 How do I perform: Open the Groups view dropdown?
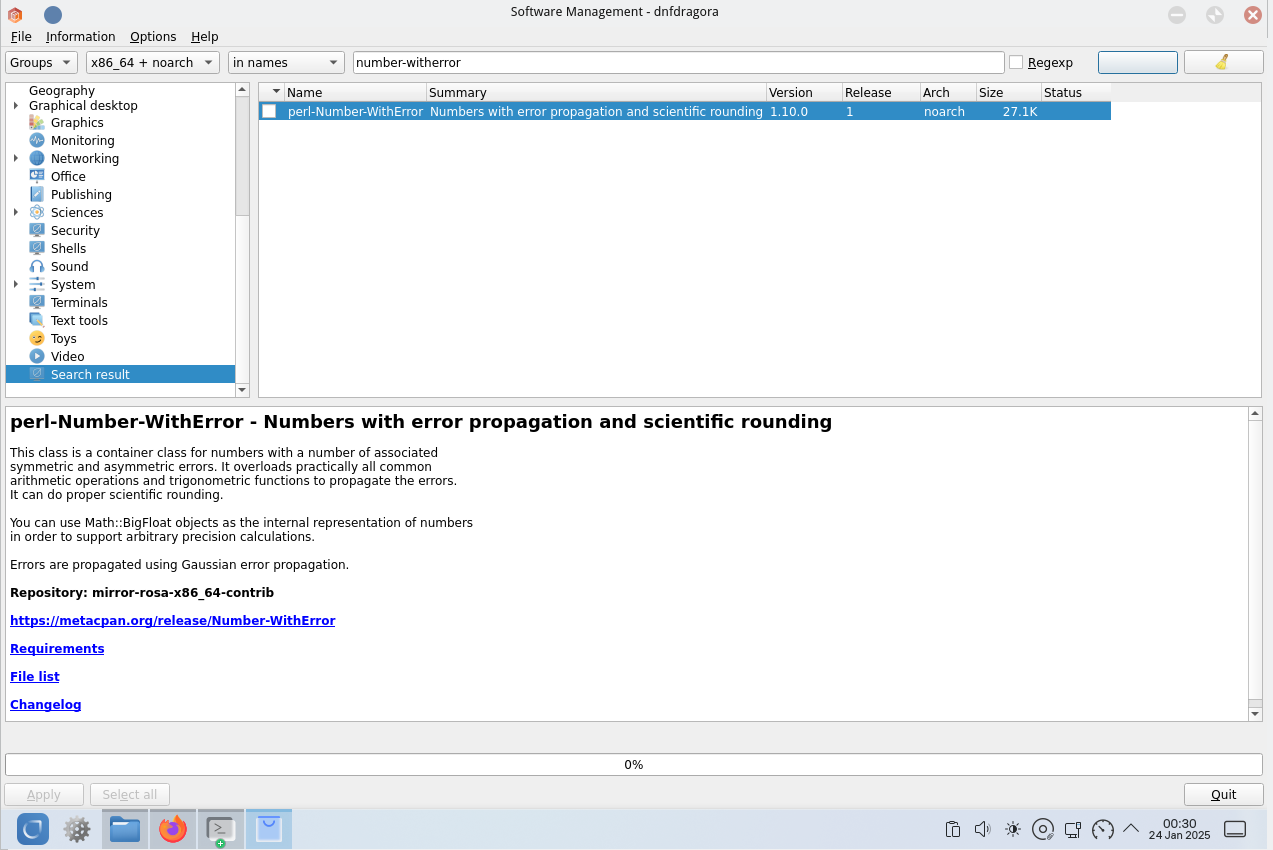coord(41,62)
